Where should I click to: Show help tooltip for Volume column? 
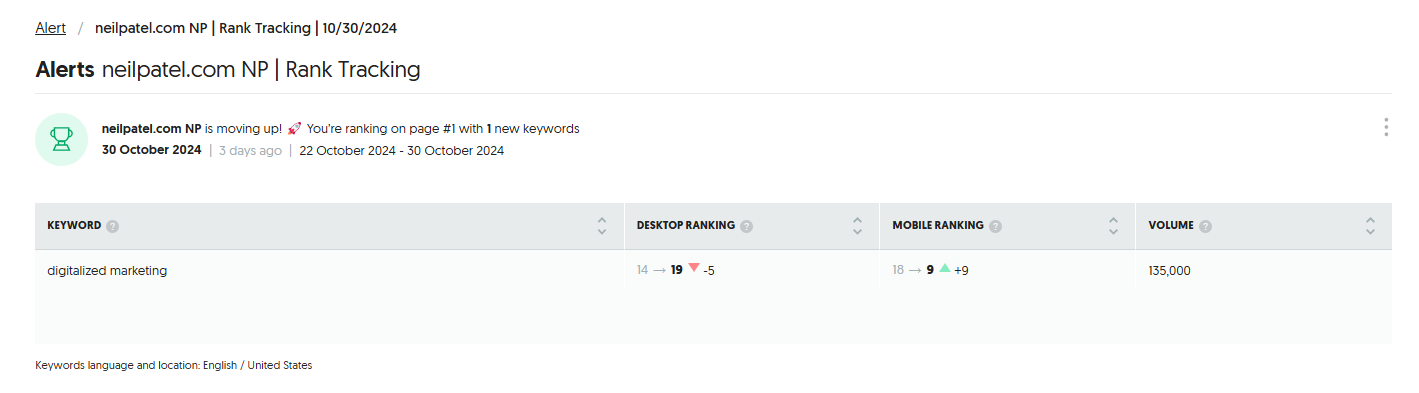pos(1206,226)
